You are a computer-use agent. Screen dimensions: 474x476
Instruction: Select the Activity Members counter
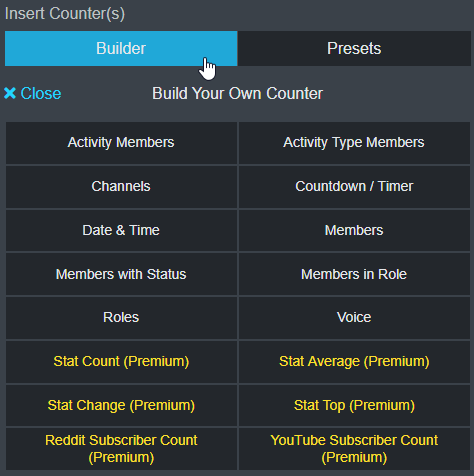pyautogui.click(x=121, y=143)
